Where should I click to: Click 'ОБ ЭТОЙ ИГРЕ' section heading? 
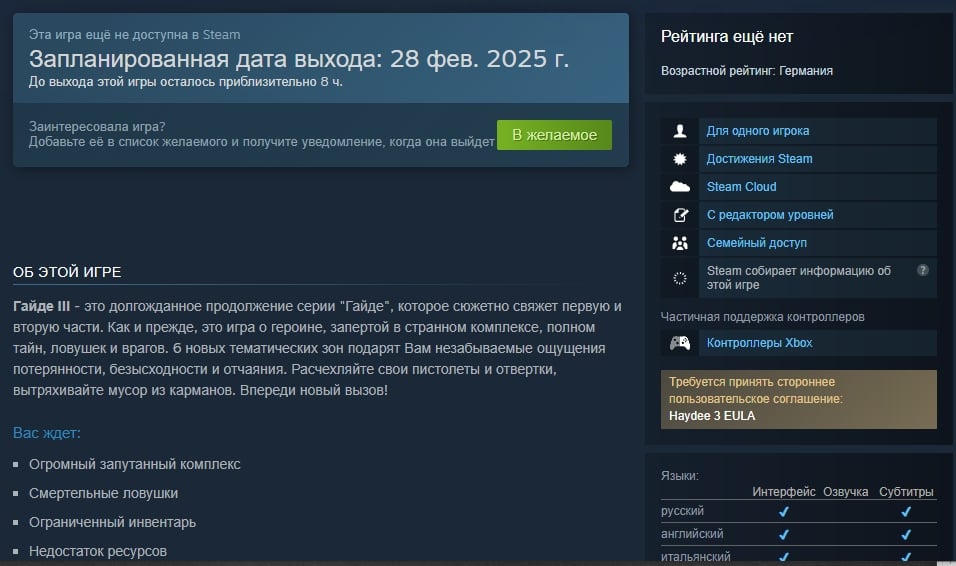(67, 272)
